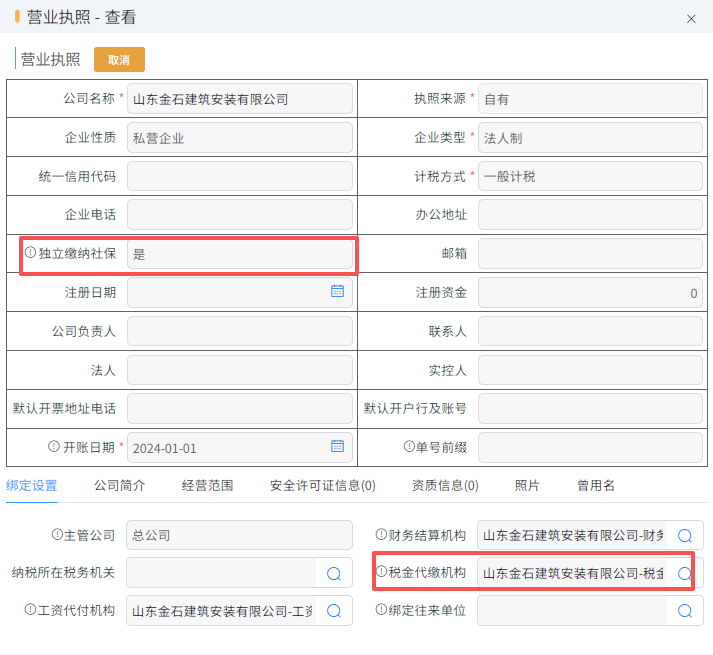Image resolution: width=713 pixels, height=655 pixels.
Task: Open the 主管公司 dropdown showing 总公司
Action: (x=240, y=535)
